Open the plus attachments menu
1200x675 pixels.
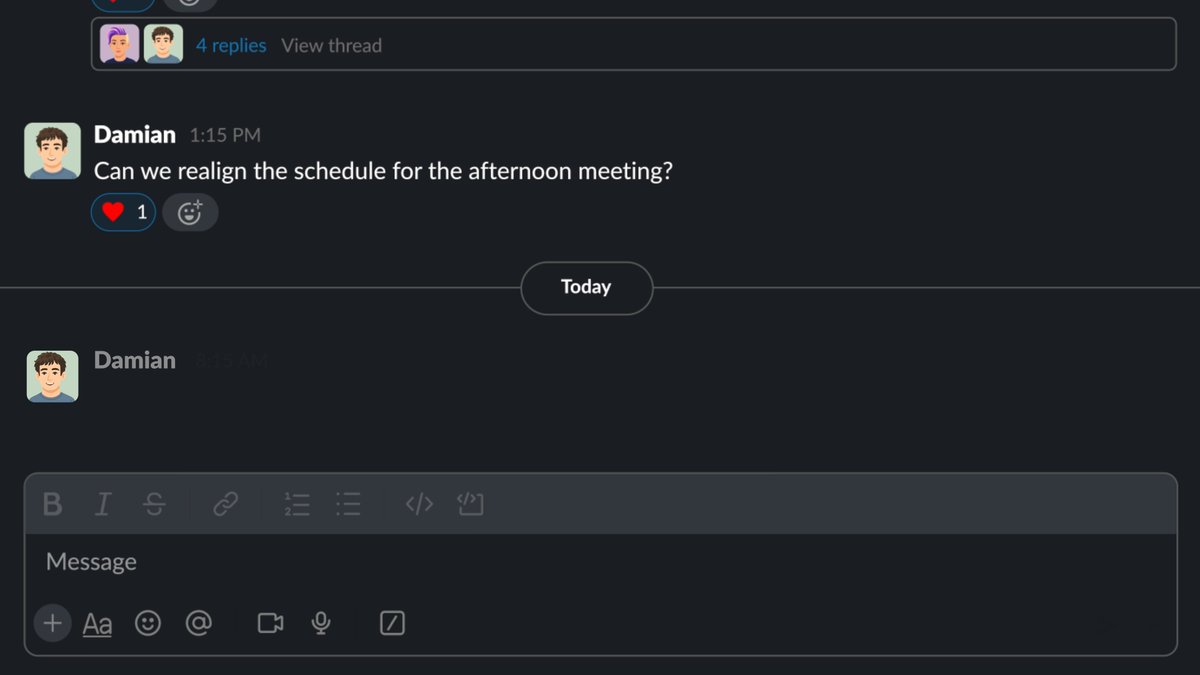click(52, 624)
